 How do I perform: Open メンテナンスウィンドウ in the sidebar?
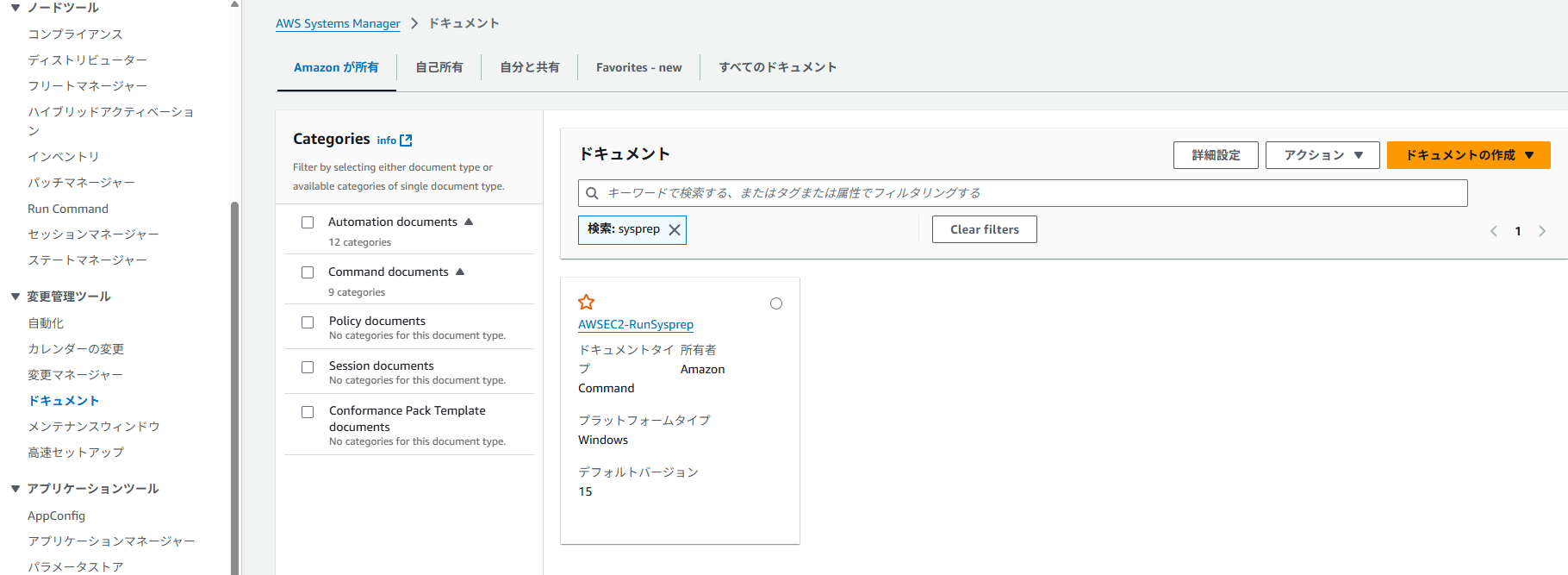[94, 427]
